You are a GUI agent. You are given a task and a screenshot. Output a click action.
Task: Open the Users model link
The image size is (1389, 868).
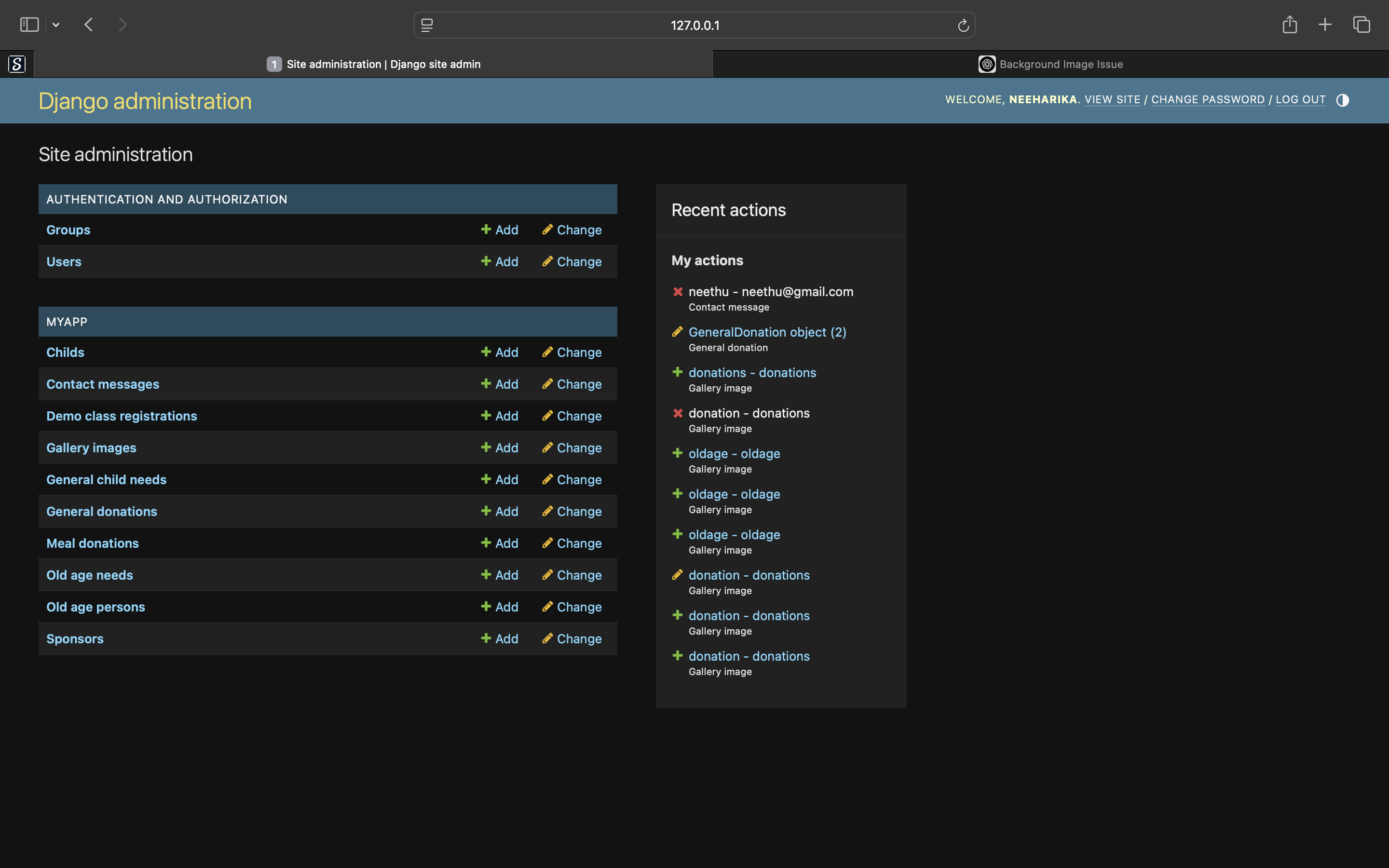[64, 262]
